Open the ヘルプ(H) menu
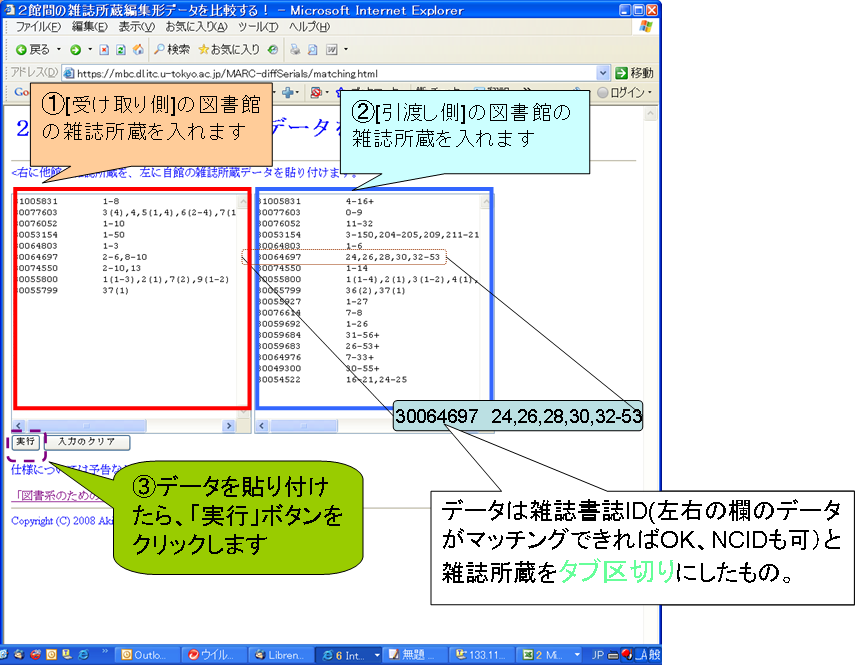The width and height of the screenshot is (855, 665). 309,27
